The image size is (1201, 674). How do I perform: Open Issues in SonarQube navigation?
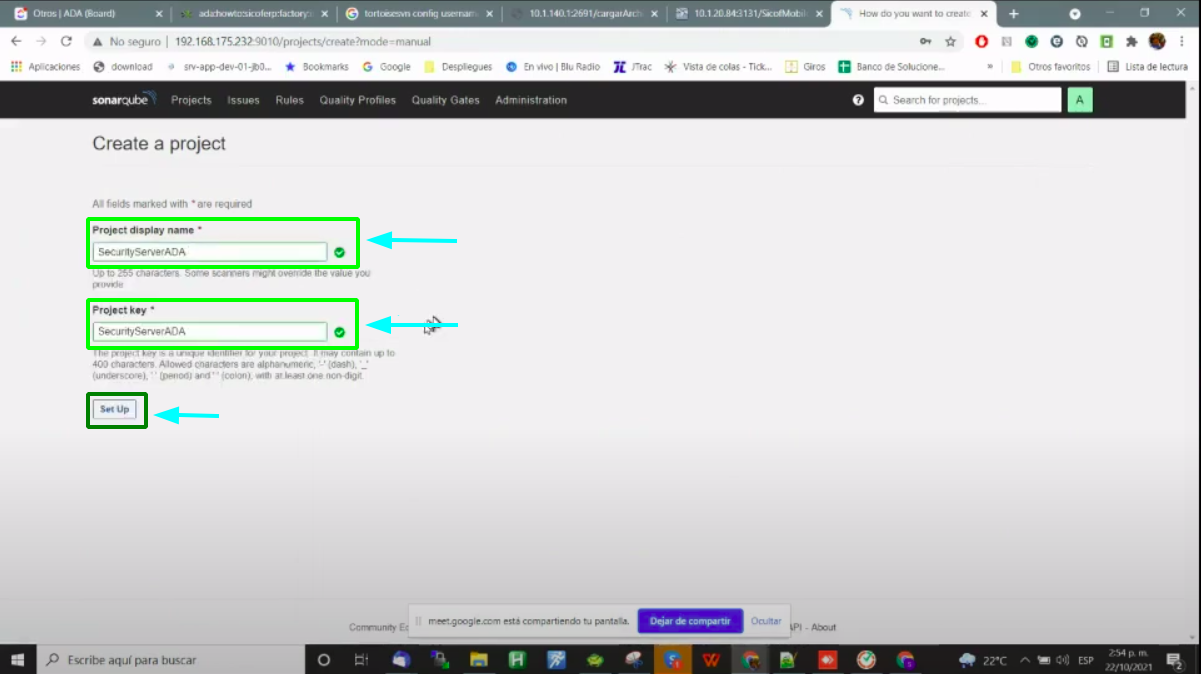tap(243, 100)
